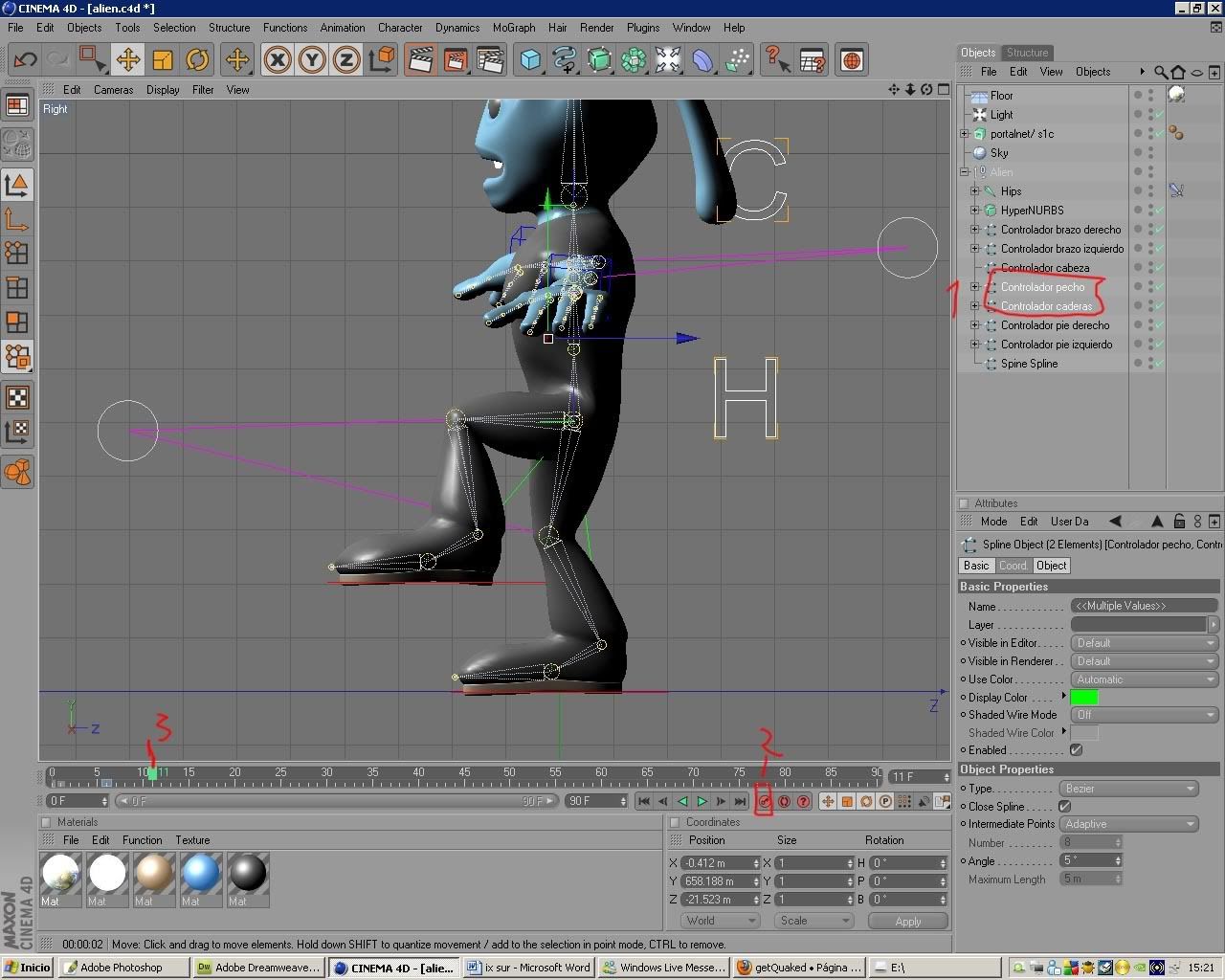This screenshot has height=980, width=1225.
Task: Open the MoGraph menu
Action: tap(514, 28)
